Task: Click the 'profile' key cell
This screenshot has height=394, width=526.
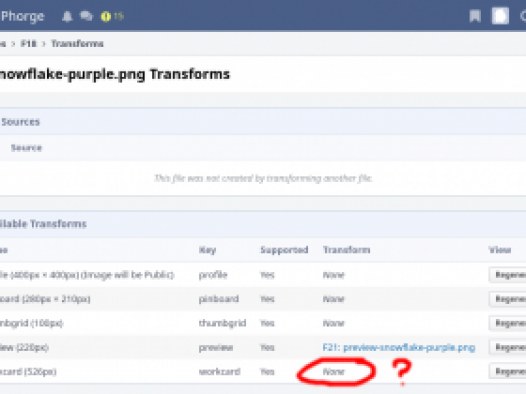Action: [x=213, y=275]
